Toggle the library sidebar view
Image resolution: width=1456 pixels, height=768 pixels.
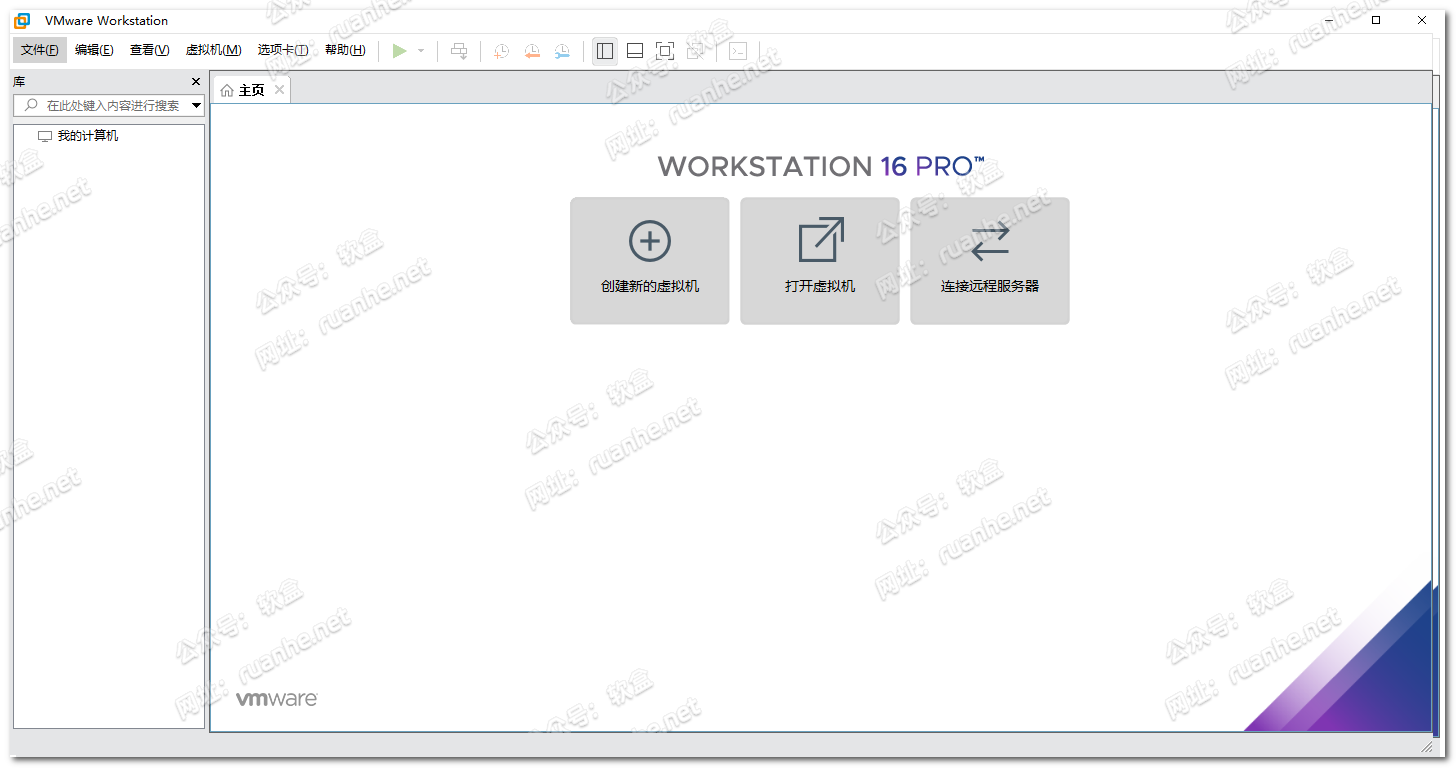tap(605, 51)
